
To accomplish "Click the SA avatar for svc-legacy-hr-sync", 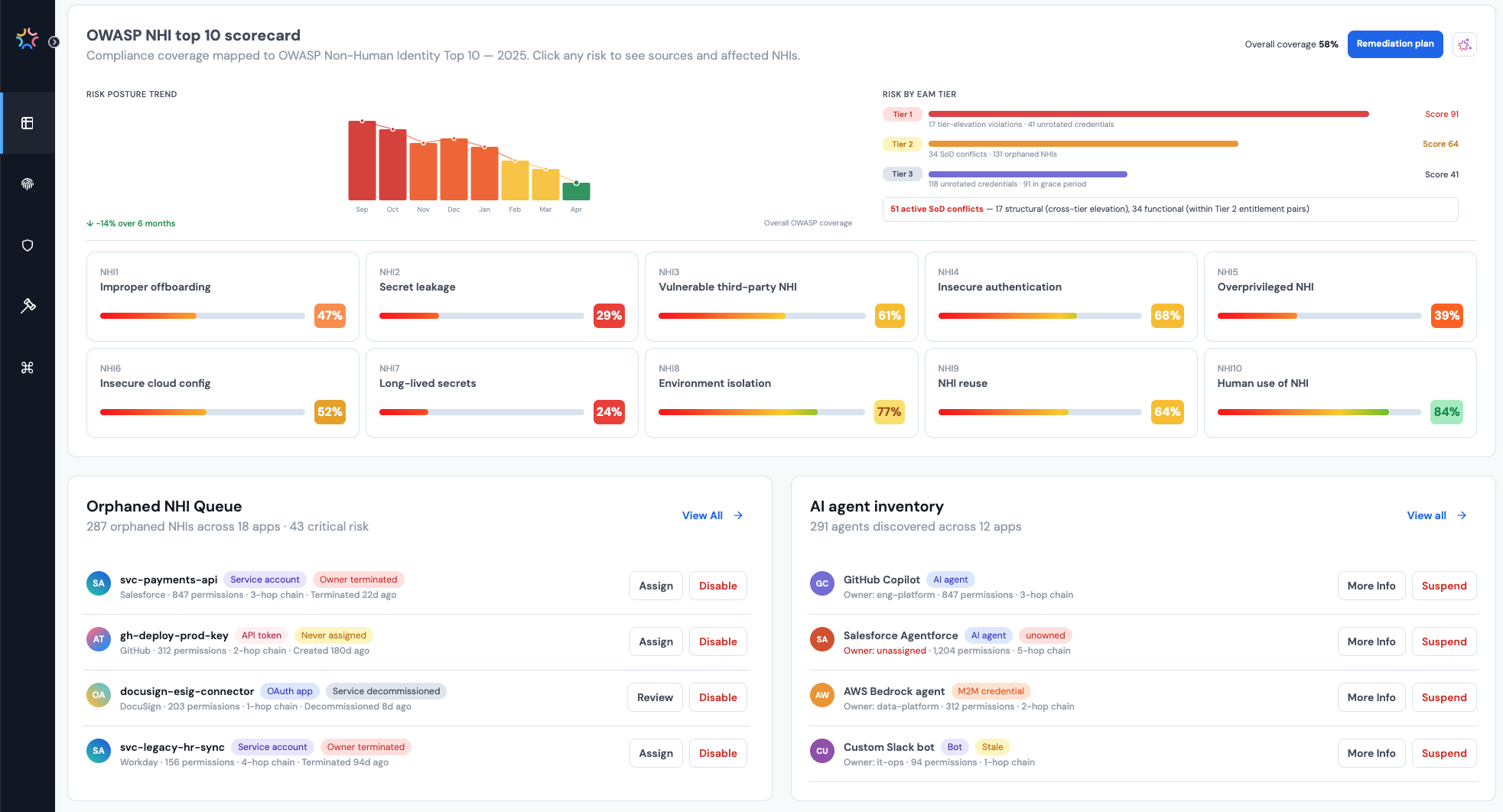I will 99,751.
